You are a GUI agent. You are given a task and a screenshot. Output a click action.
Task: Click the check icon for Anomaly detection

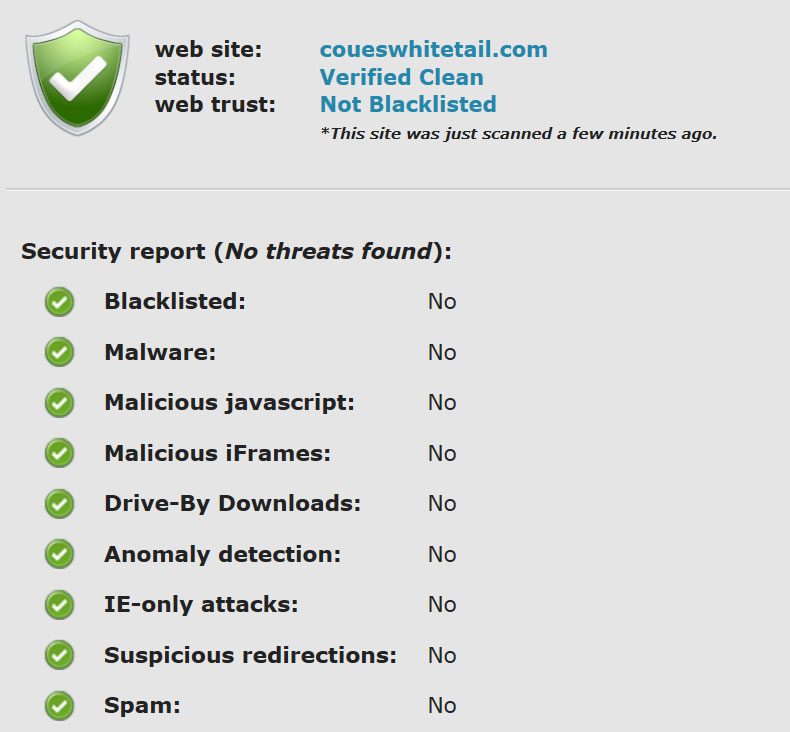coord(59,554)
